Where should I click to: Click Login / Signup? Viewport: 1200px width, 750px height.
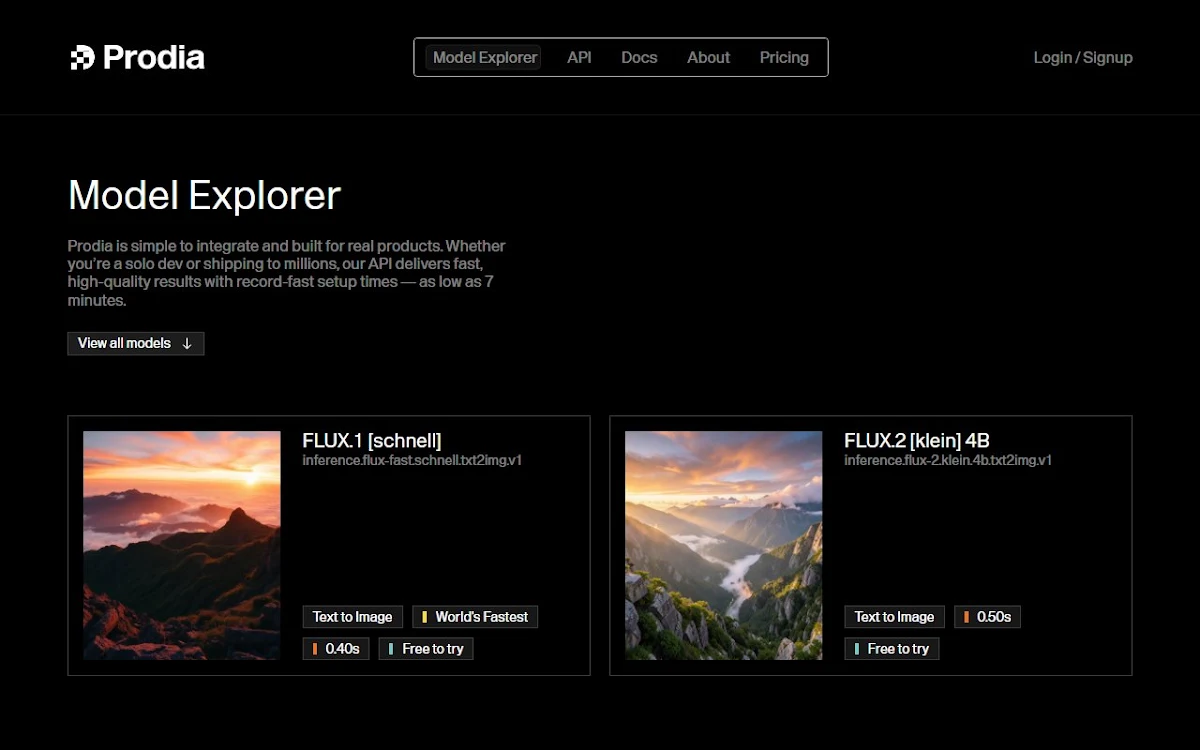pos(1083,57)
